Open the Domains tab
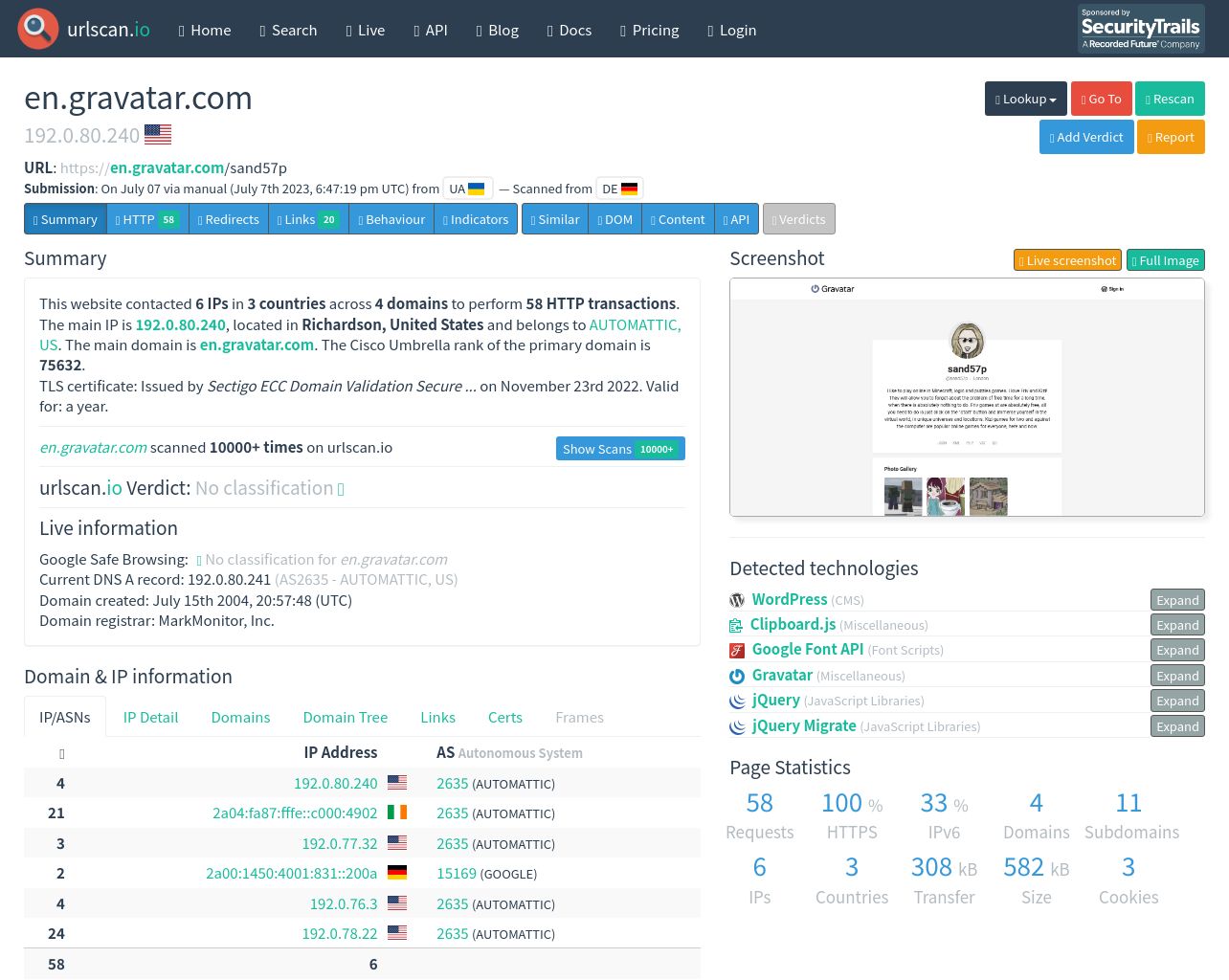This screenshot has height=980, width=1229. click(240, 718)
